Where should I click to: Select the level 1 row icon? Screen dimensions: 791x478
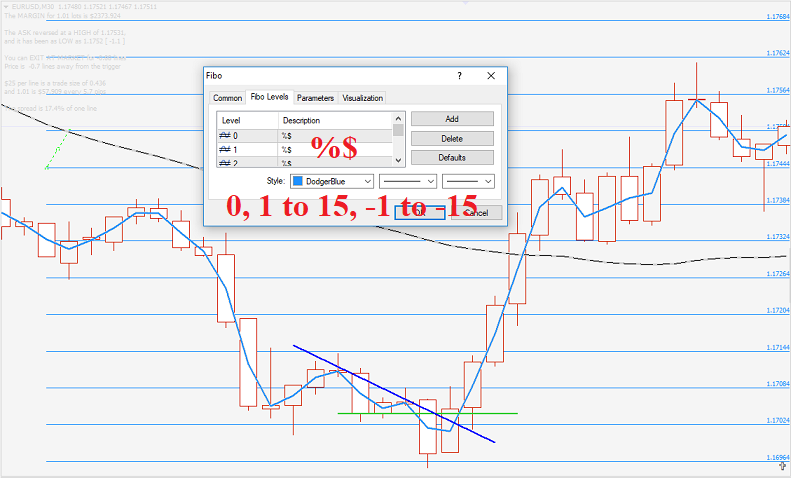pyautogui.click(x=225, y=150)
